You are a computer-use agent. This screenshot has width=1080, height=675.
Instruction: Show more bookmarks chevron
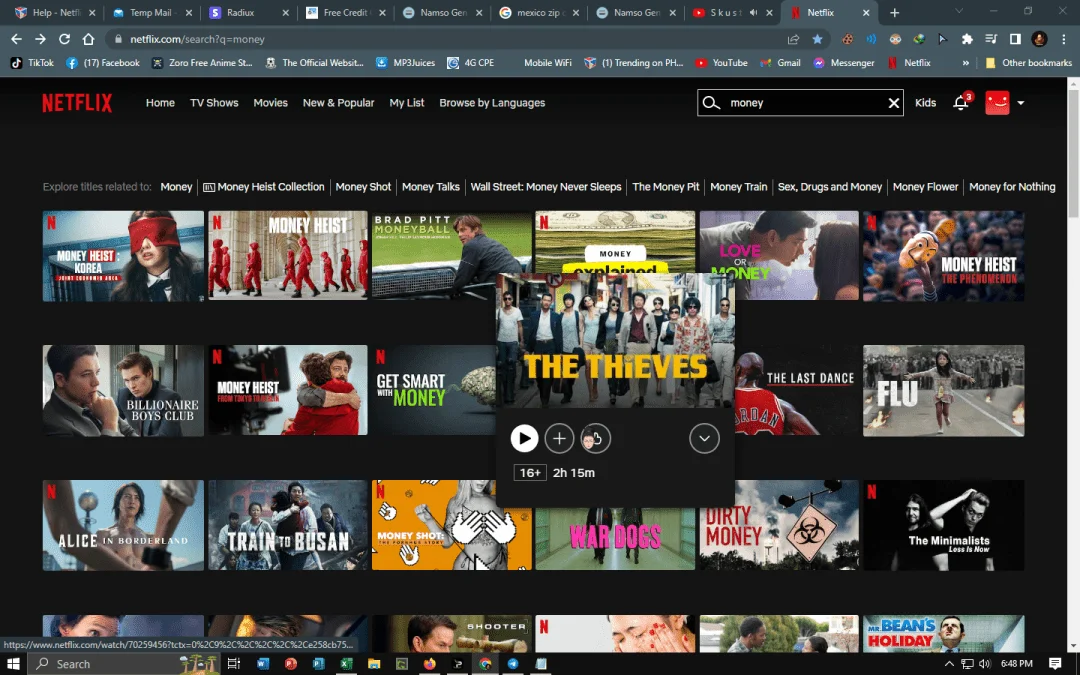[966, 63]
